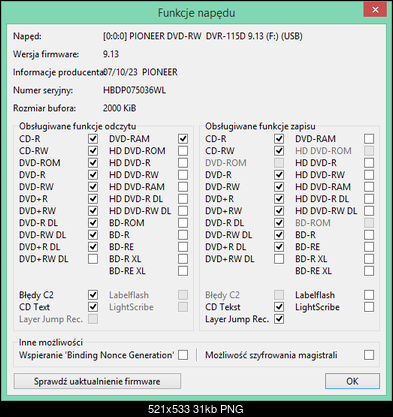Toggle BD-RE XL read checkbox

pyautogui.click(x=183, y=271)
